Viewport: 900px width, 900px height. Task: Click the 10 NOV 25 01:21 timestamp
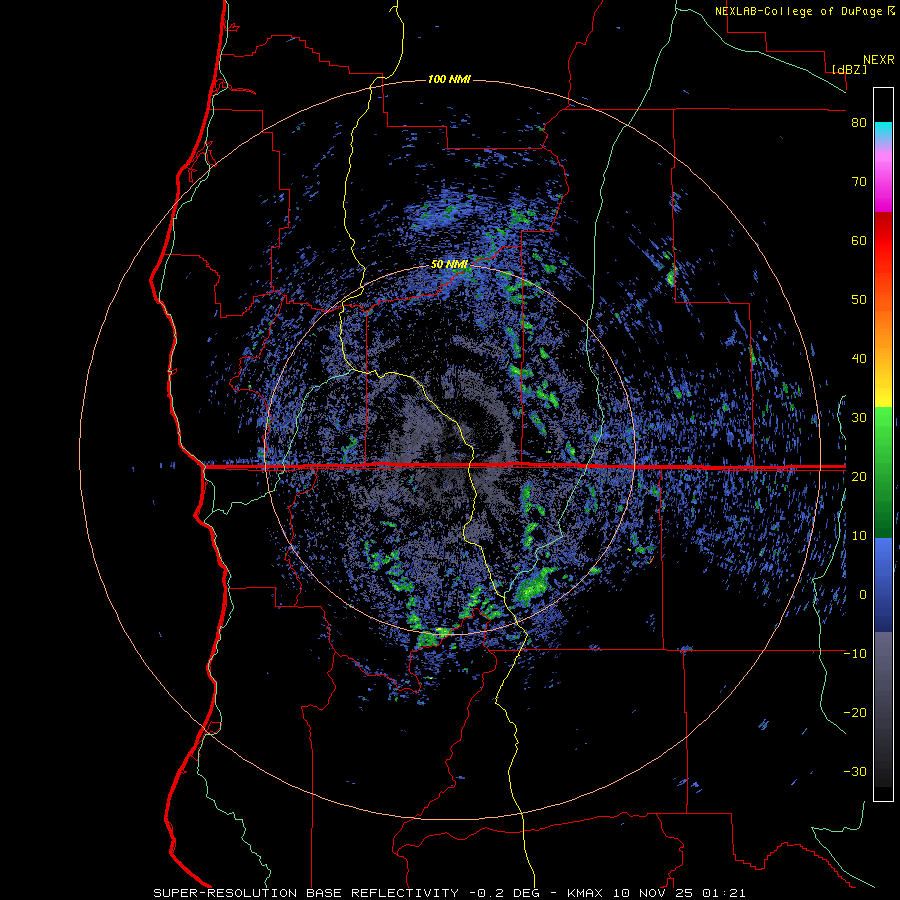coord(682,893)
